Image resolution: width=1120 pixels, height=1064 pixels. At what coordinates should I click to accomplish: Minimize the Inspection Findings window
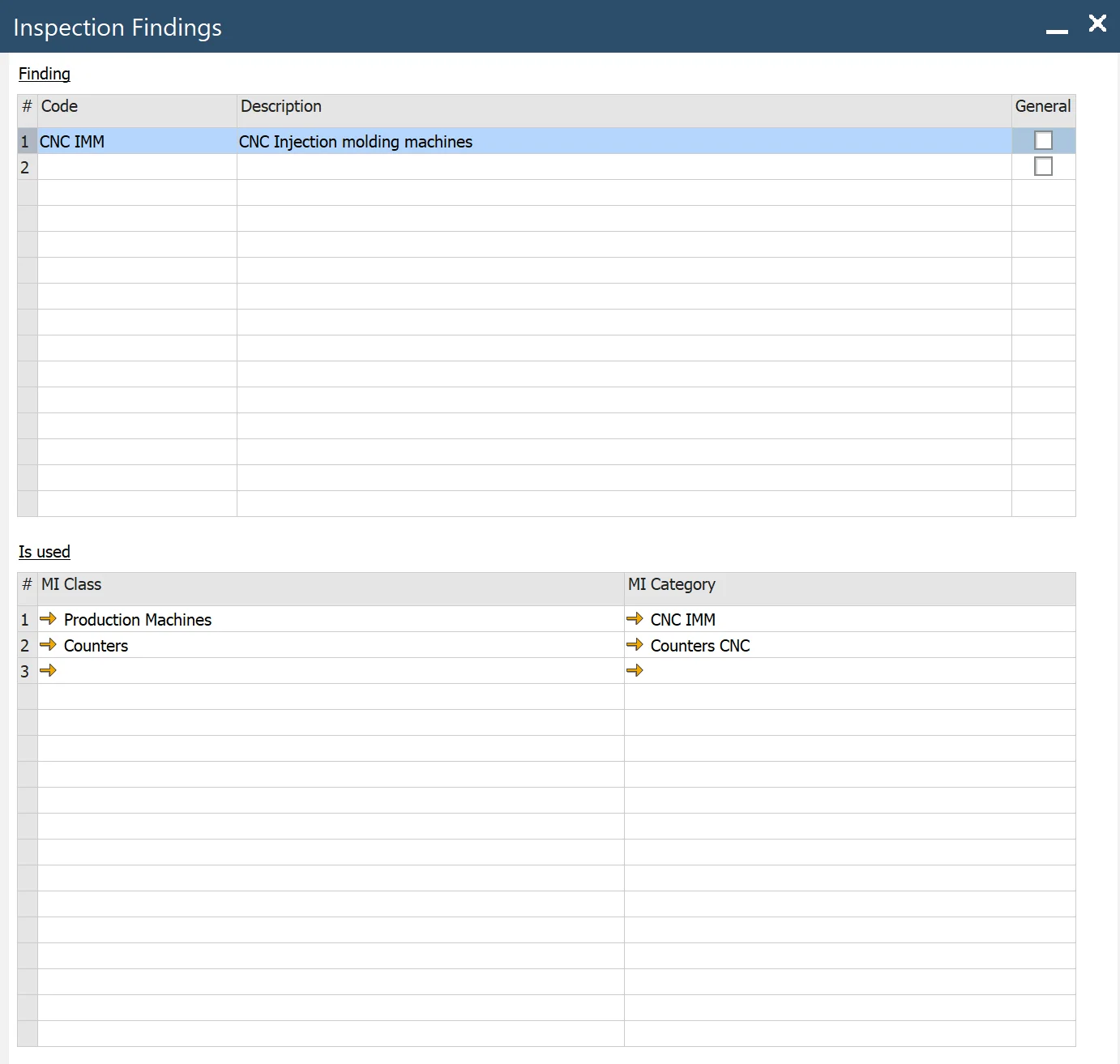pos(1057,30)
